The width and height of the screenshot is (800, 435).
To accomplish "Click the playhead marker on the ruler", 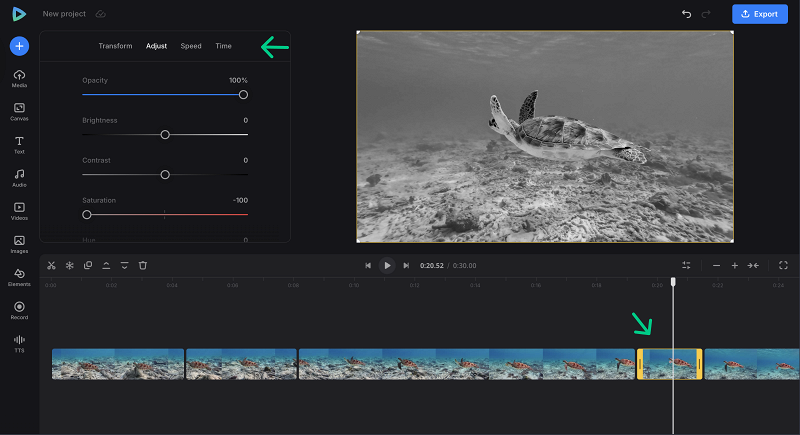I will coord(673,282).
